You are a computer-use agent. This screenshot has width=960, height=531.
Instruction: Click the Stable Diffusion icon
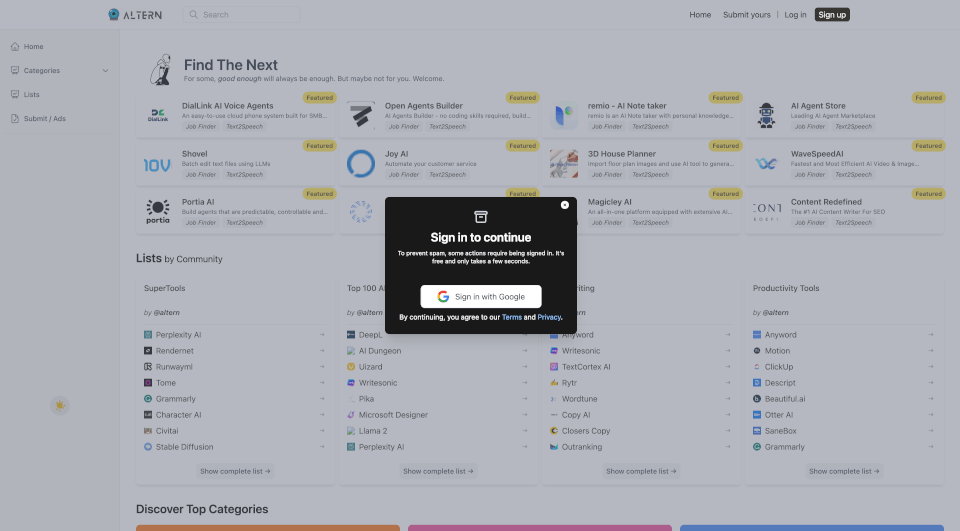click(x=148, y=447)
